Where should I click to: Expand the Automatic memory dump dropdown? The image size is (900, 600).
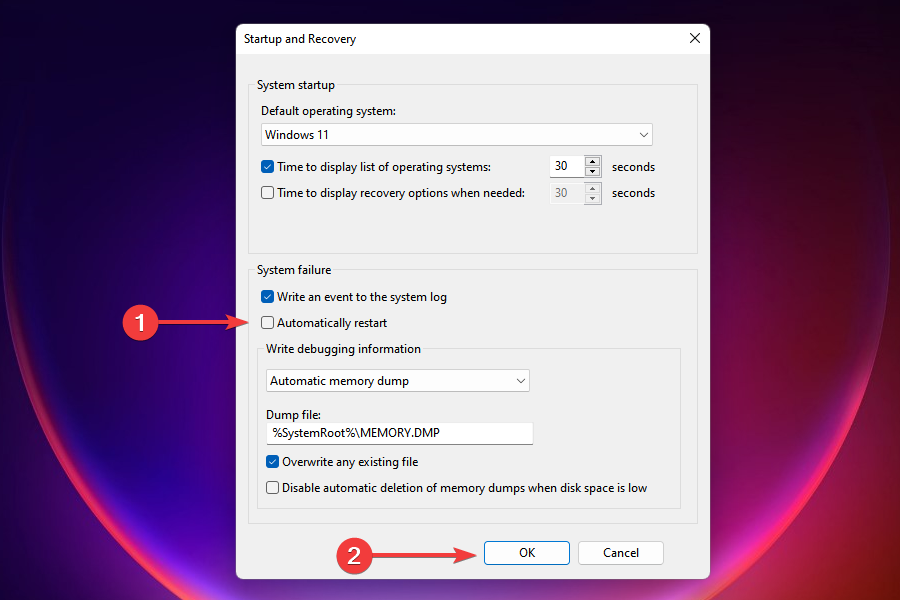[397, 381]
